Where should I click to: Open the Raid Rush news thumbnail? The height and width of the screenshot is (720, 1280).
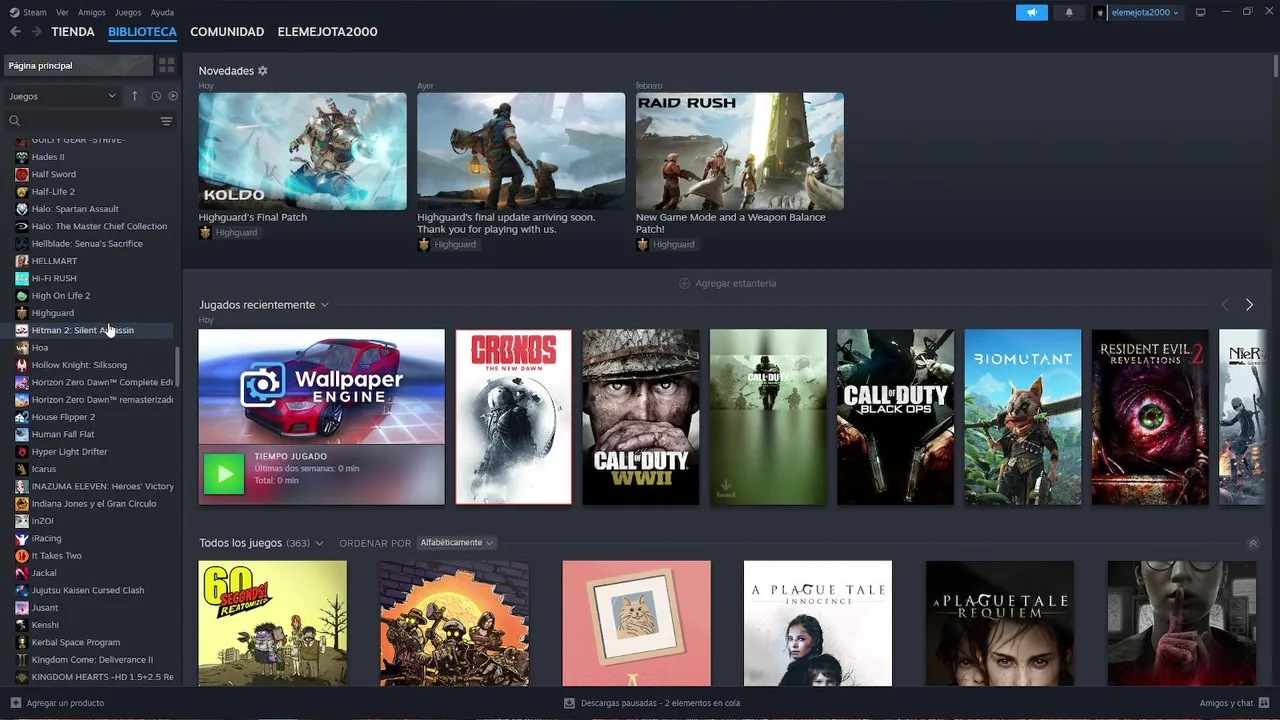click(x=740, y=151)
